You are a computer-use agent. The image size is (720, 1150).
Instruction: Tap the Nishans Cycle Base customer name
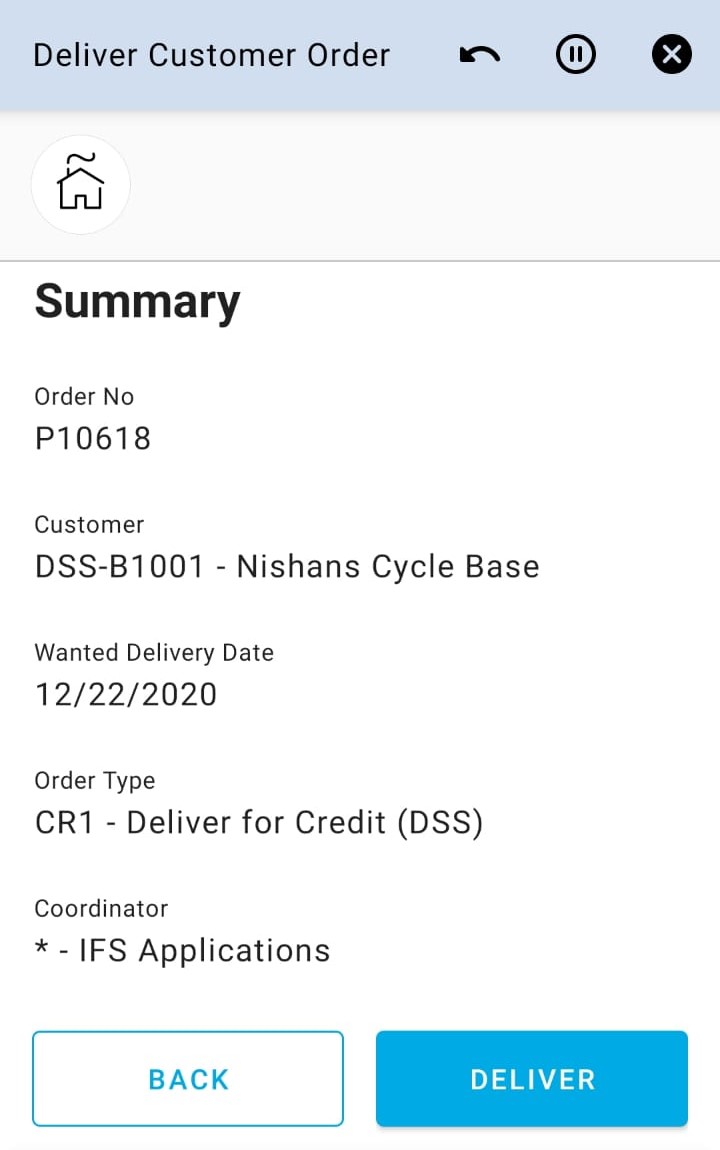pyautogui.click(x=388, y=567)
